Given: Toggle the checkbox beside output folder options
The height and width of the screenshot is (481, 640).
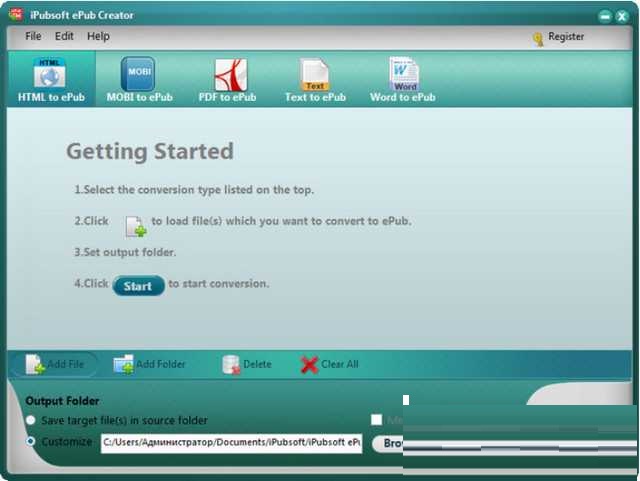Looking at the screenshot, I should click(376, 419).
